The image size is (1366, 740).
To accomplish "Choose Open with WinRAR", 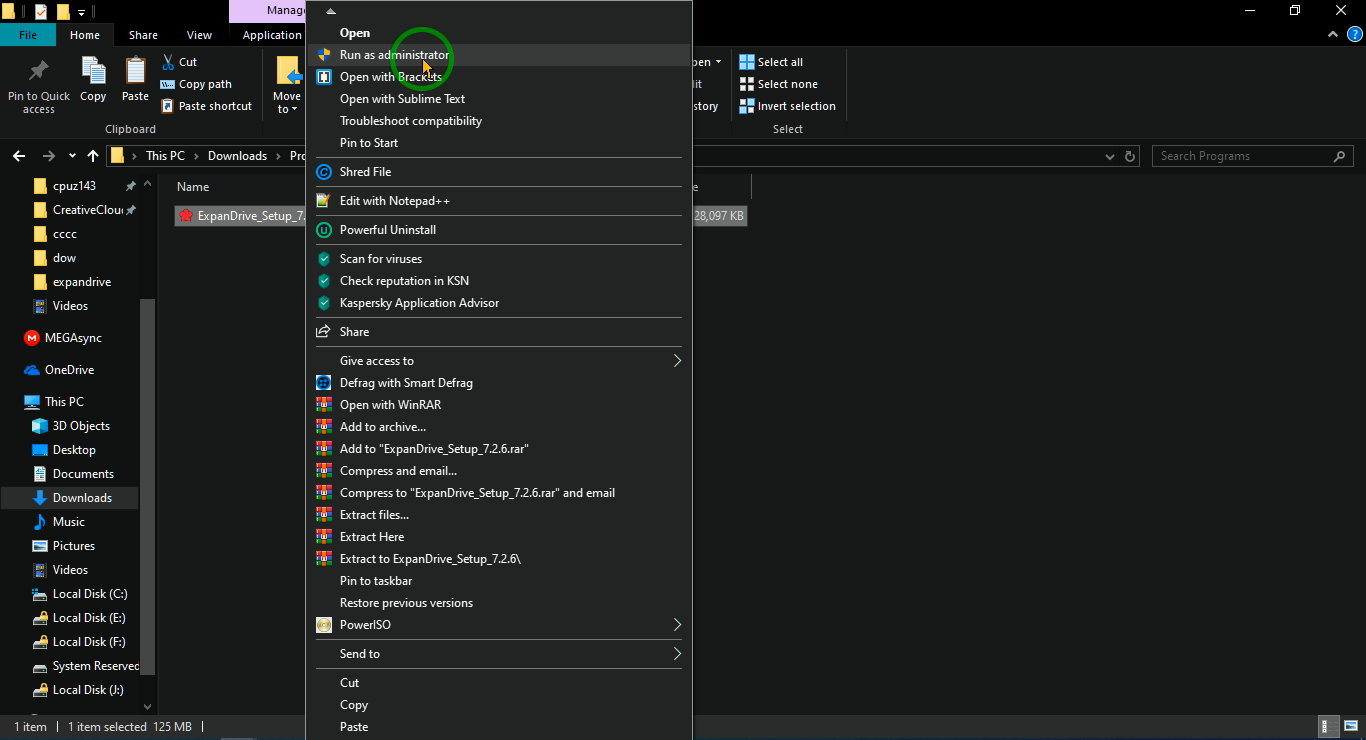I will 498,405.
